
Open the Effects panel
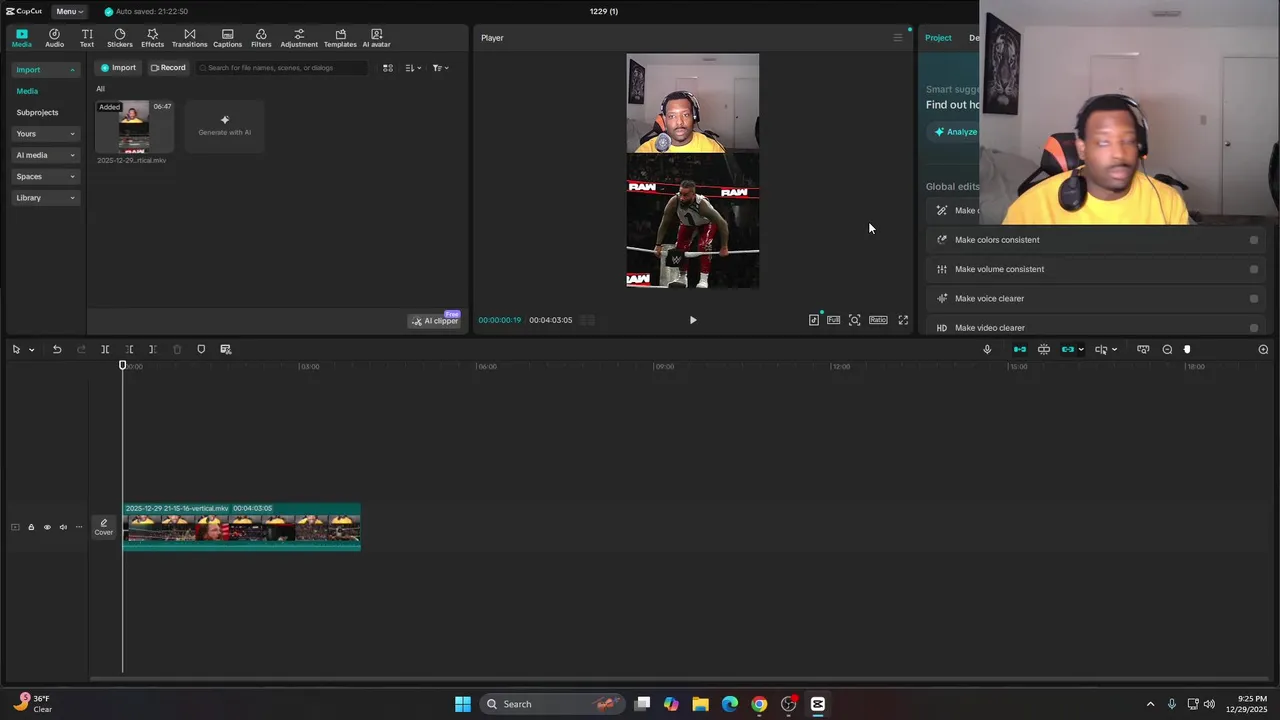152,38
